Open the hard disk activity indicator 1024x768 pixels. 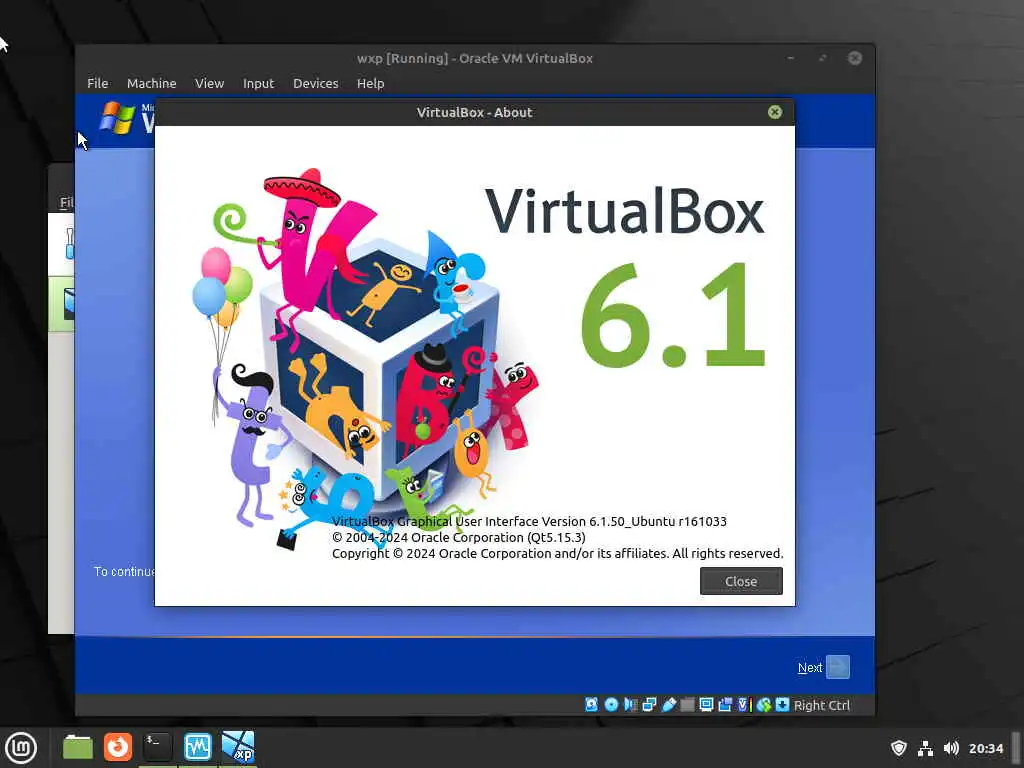pyautogui.click(x=592, y=705)
